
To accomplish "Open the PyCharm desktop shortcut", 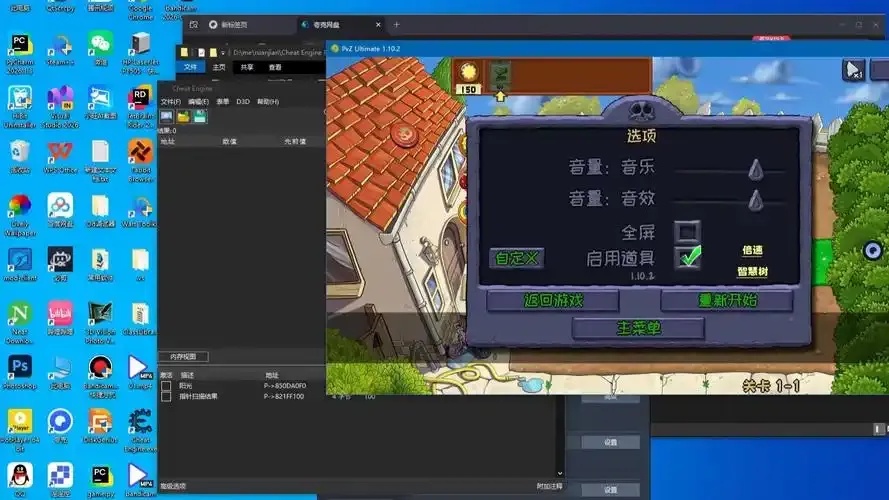I will tap(20, 54).
